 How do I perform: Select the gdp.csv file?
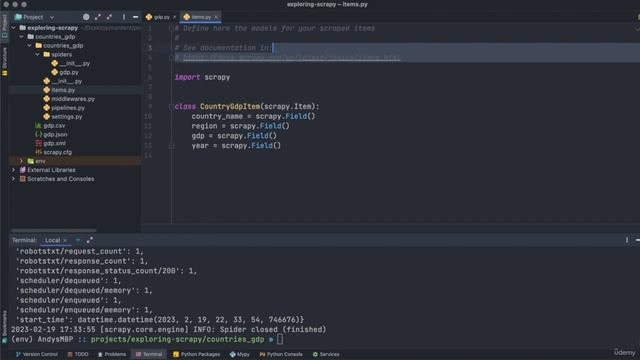coord(54,126)
